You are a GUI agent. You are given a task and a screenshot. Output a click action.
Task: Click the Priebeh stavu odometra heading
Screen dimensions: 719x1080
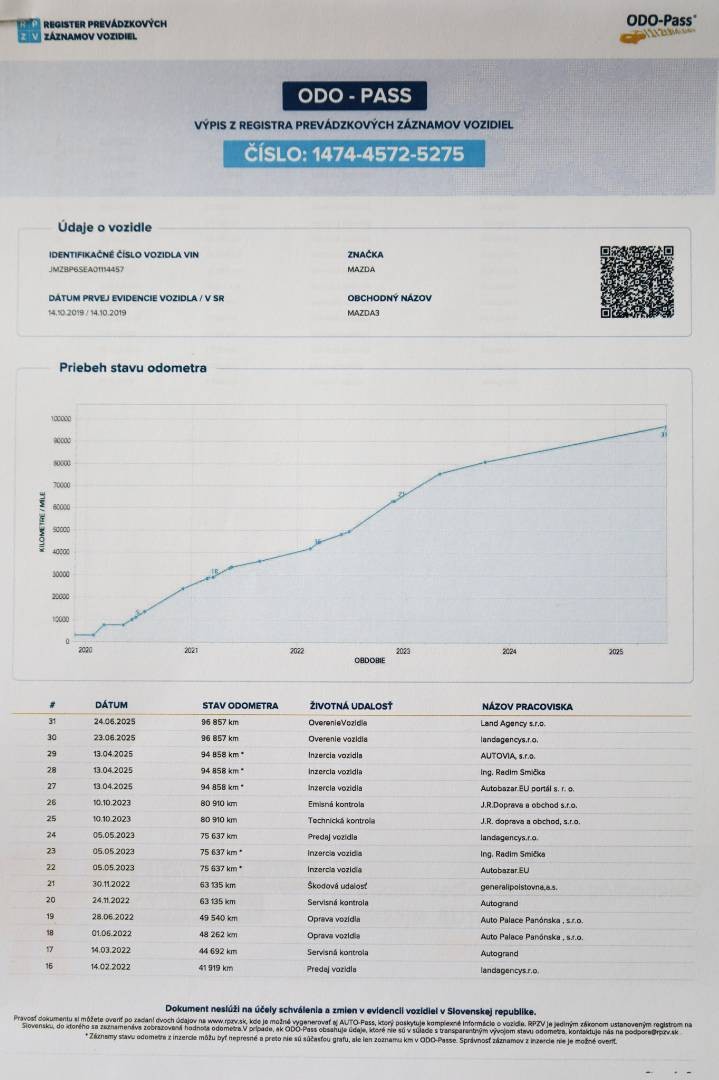(133, 368)
